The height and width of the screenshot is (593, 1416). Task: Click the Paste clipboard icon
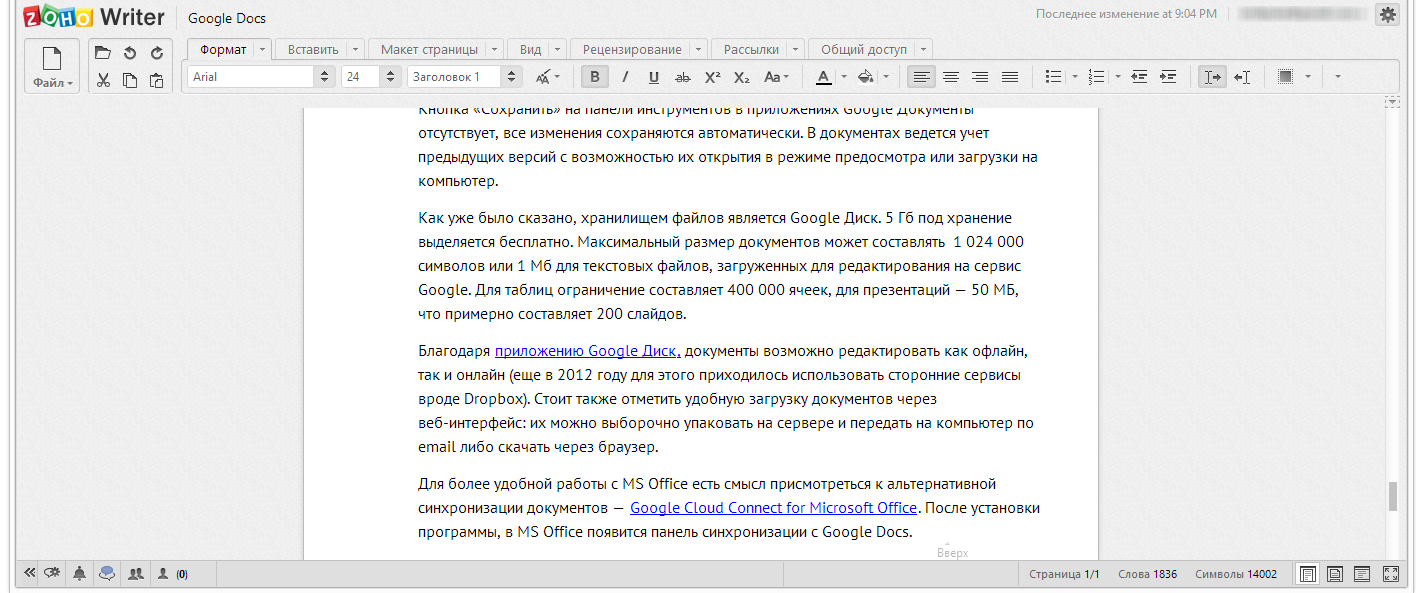click(x=156, y=80)
